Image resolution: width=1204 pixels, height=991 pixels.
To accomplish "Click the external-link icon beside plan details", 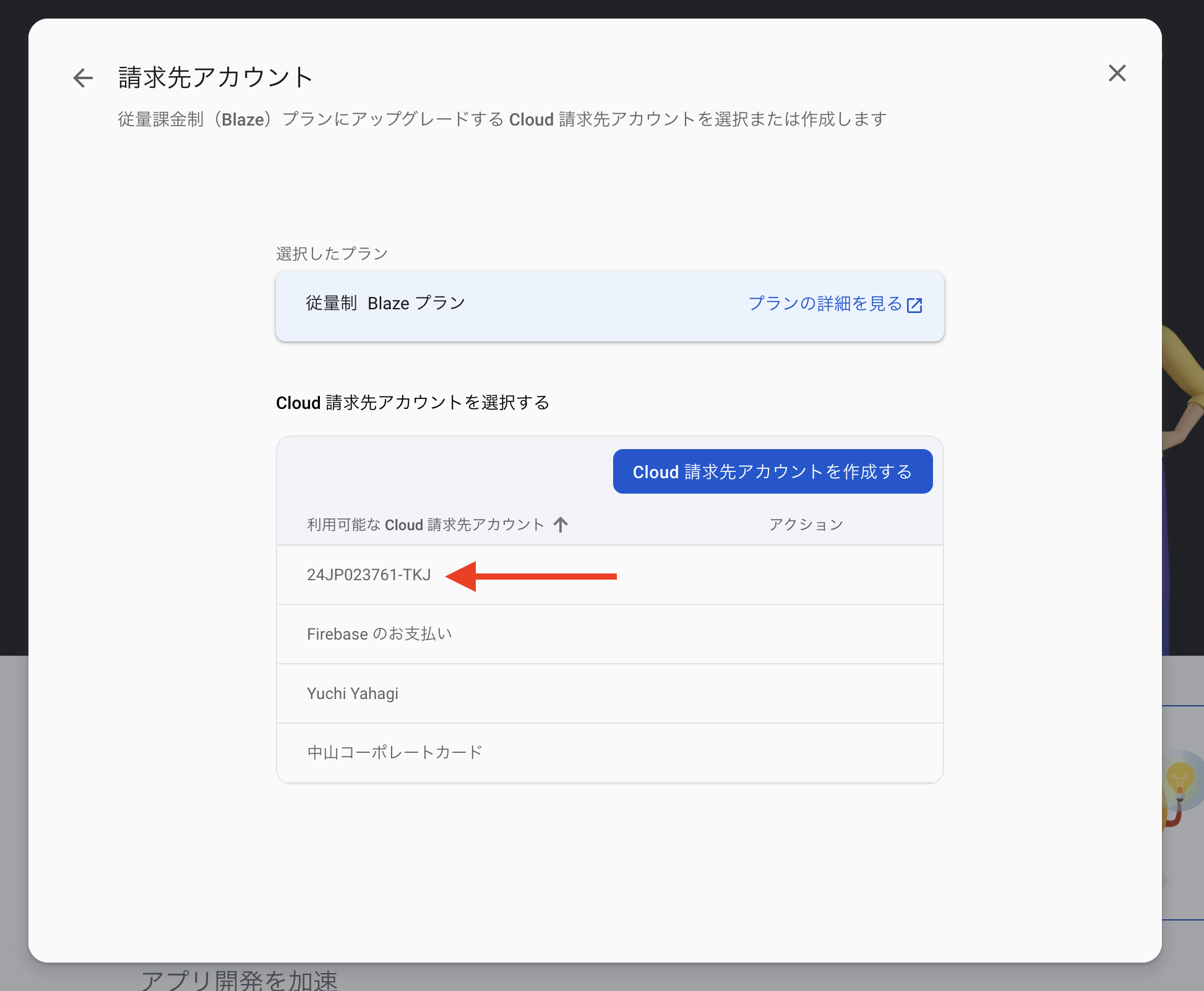I will point(914,305).
